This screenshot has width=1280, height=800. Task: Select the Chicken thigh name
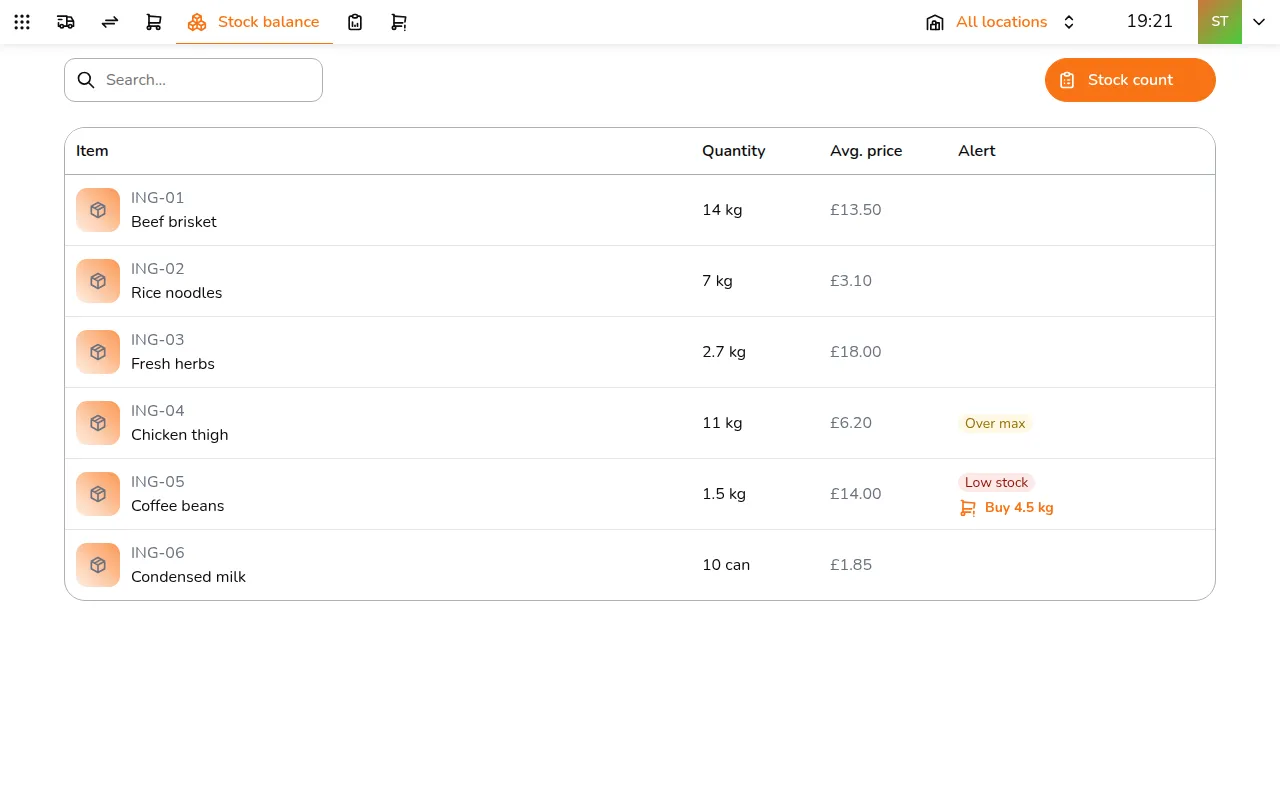click(180, 435)
